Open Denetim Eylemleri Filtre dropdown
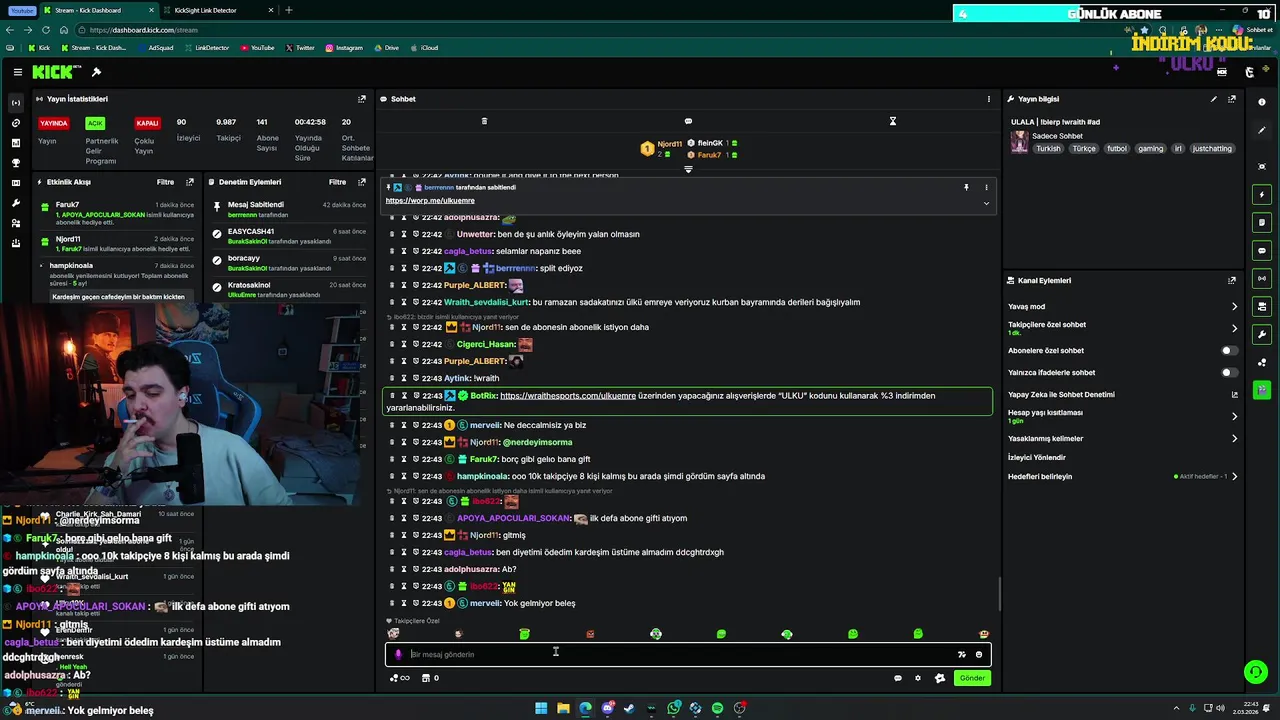Screen dimensions: 1280x720 (x=338, y=182)
